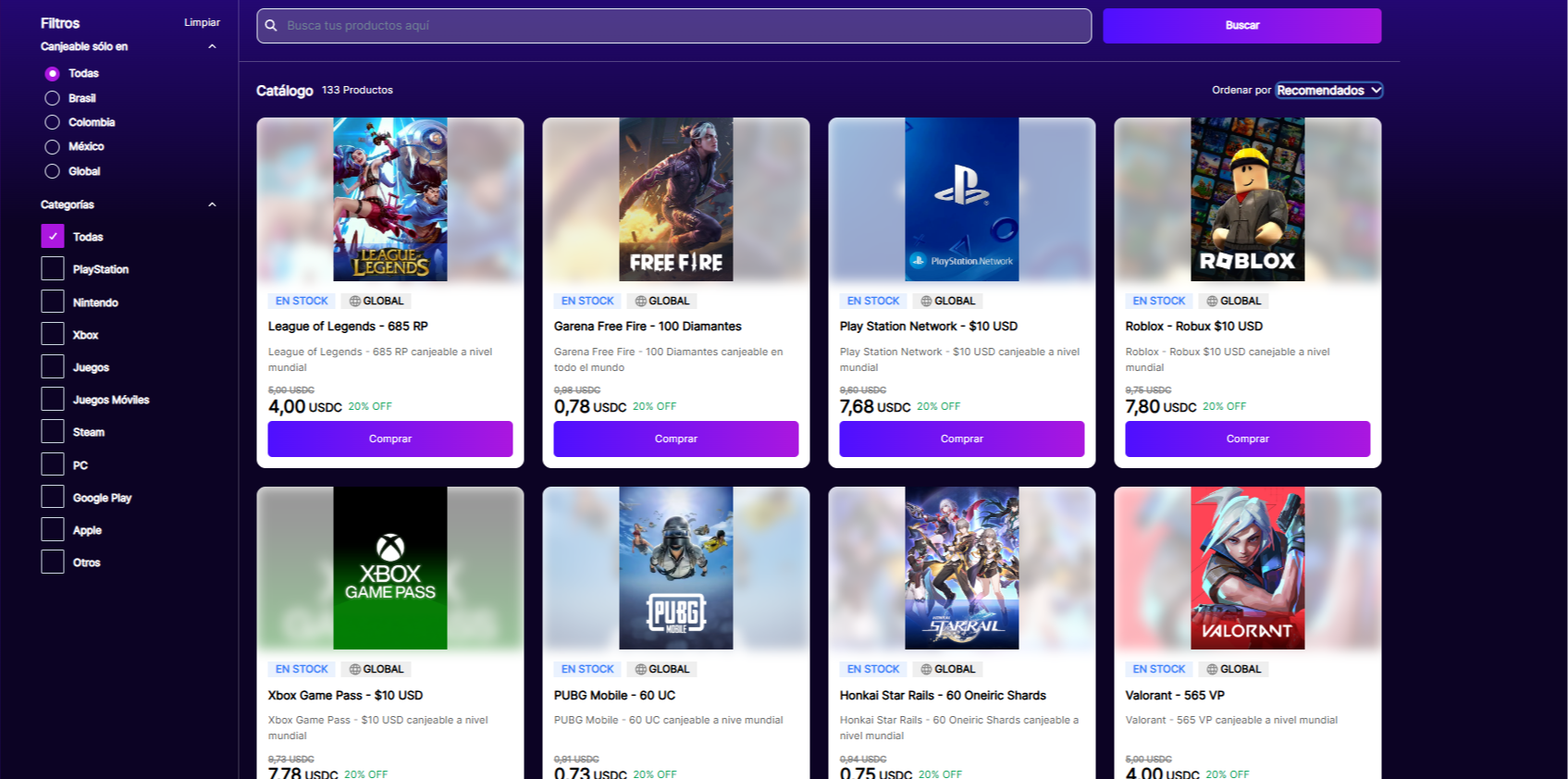The height and width of the screenshot is (779, 1568).
Task: Open PUBG Mobile product image
Action: (x=676, y=568)
